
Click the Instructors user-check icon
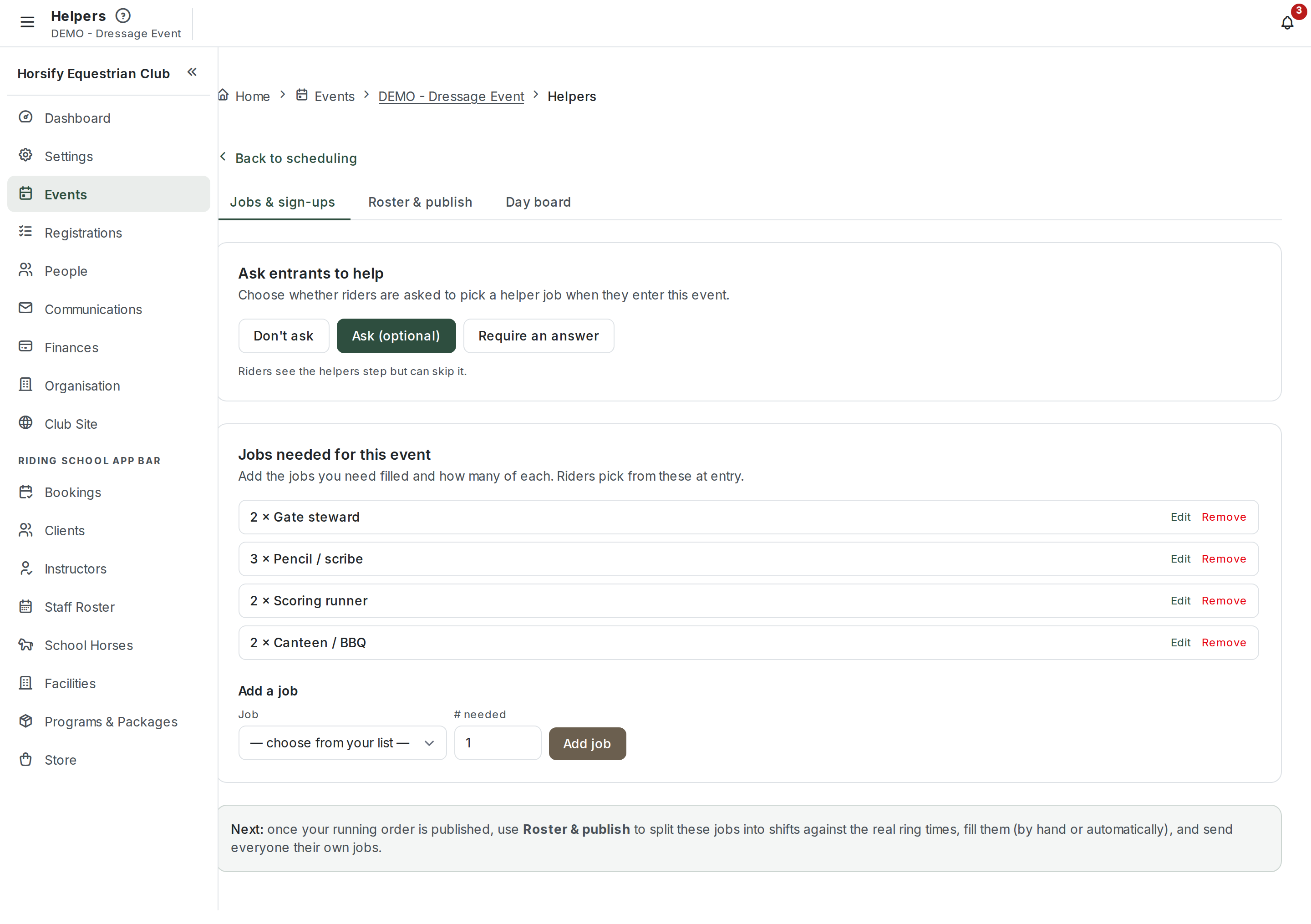pyautogui.click(x=25, y=568)
